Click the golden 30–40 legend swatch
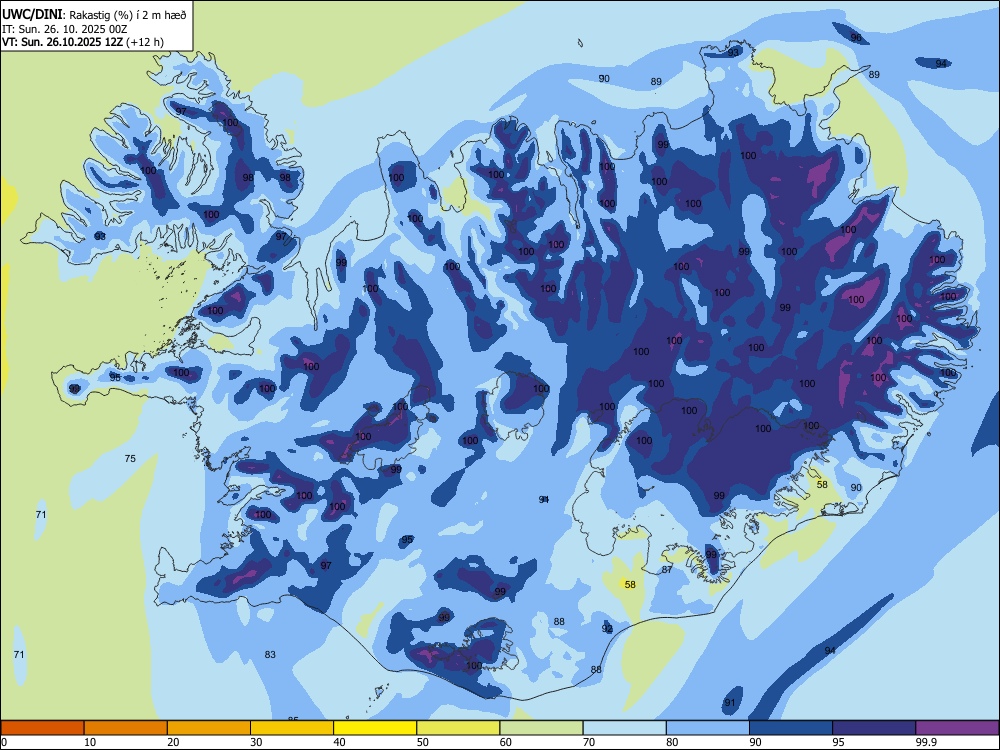The width and height of the screenshot is (1000, 750). [x=292, y=728]
